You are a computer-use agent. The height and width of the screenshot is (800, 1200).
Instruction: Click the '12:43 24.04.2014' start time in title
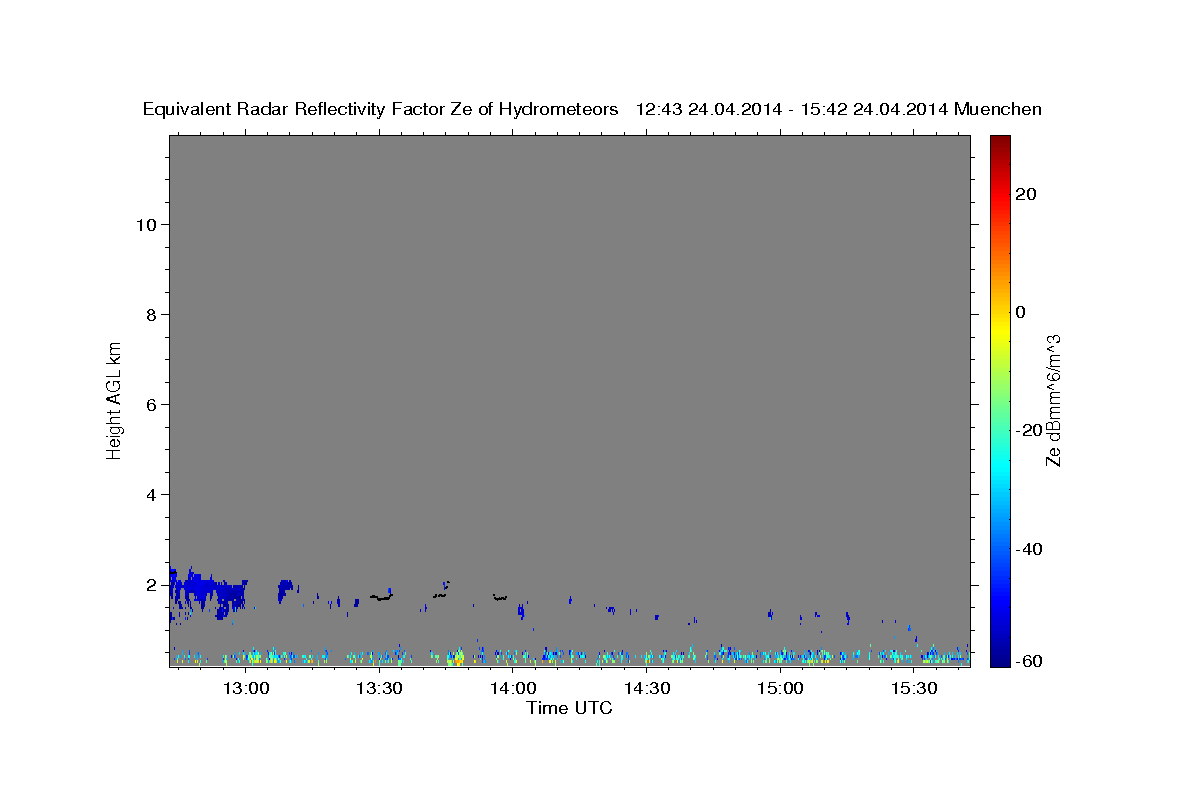point(707,110)
